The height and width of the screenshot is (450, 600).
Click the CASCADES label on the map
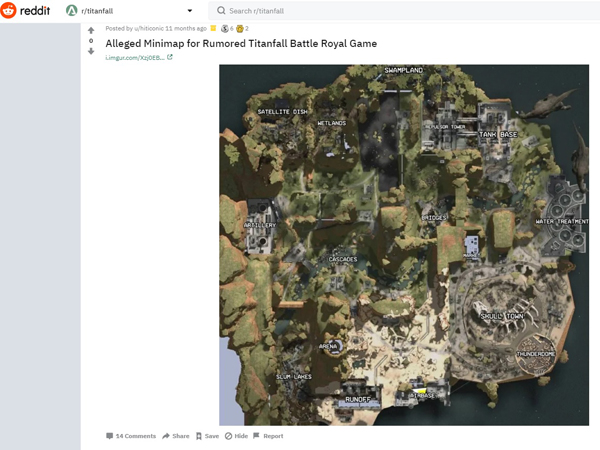[x=343, y=259]
